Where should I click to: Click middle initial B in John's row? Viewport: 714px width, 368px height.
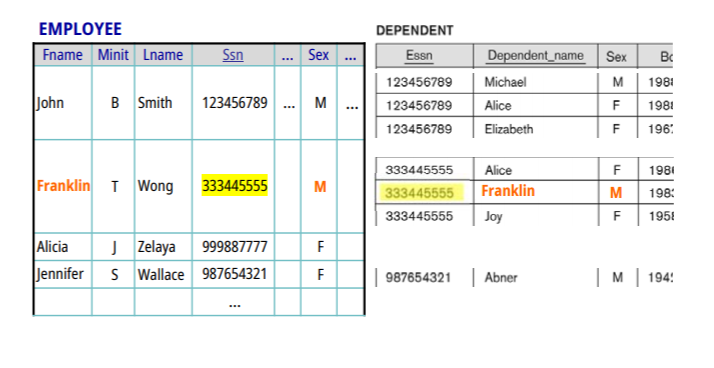tap(115, 102)
